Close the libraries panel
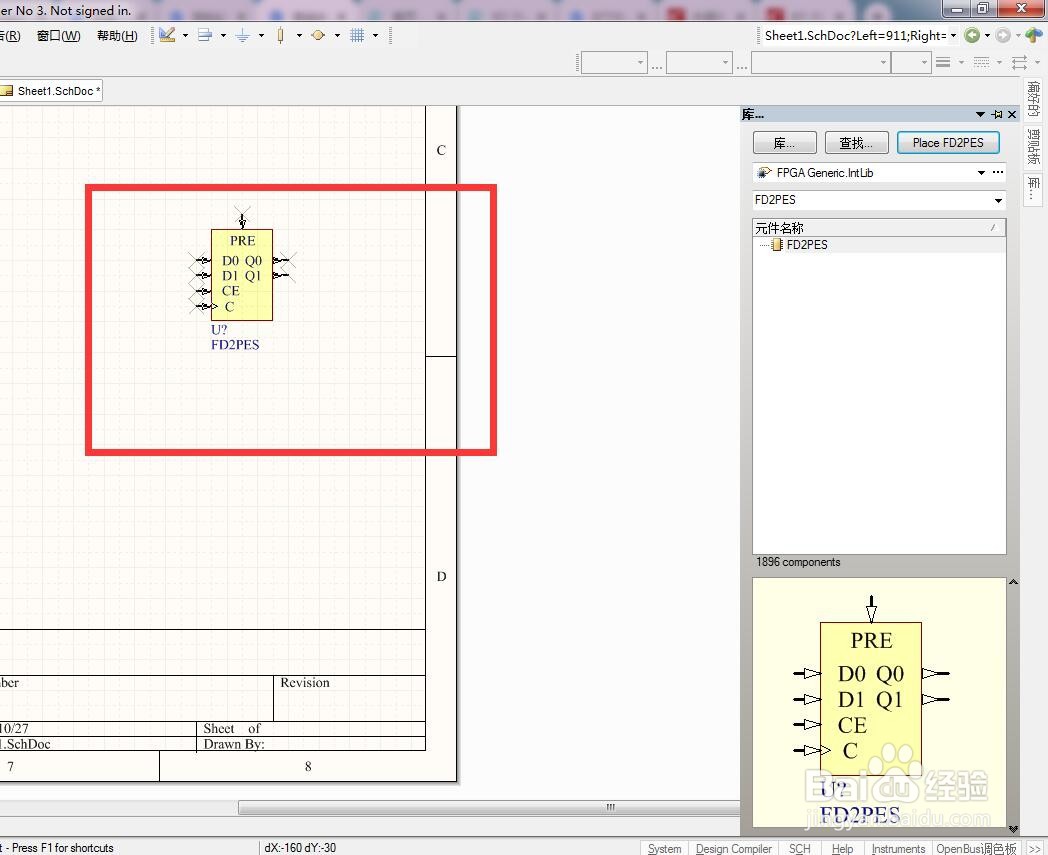This screenshot has width=1048, height=855. click(x=1012, y=114)
